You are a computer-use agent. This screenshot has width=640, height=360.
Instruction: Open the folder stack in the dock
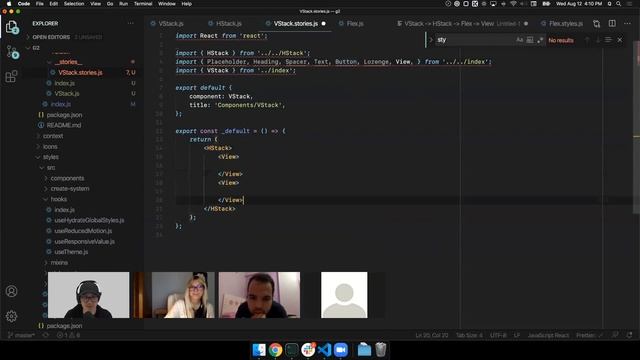pos(364,350)
